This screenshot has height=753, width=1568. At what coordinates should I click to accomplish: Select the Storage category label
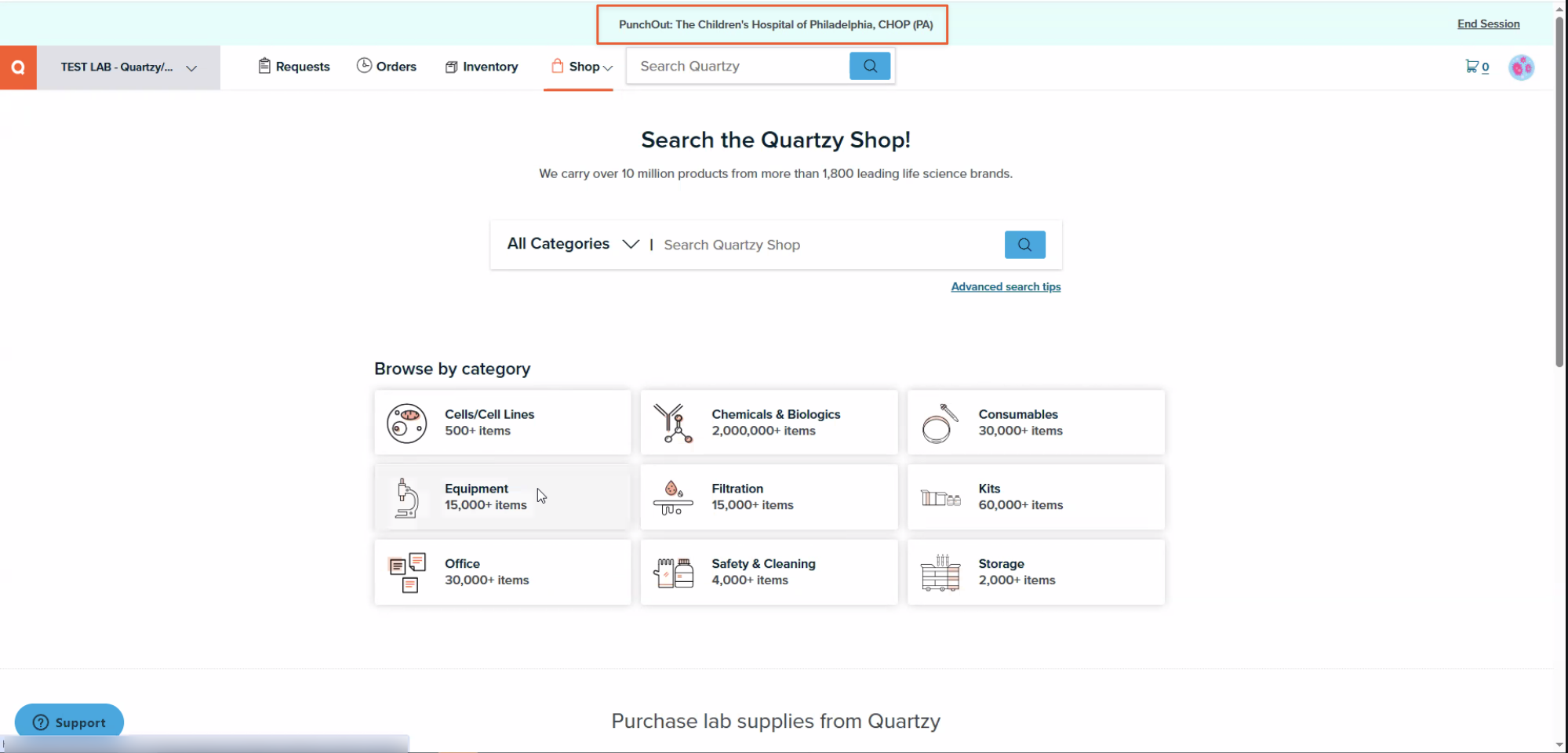click(1001, 563)
